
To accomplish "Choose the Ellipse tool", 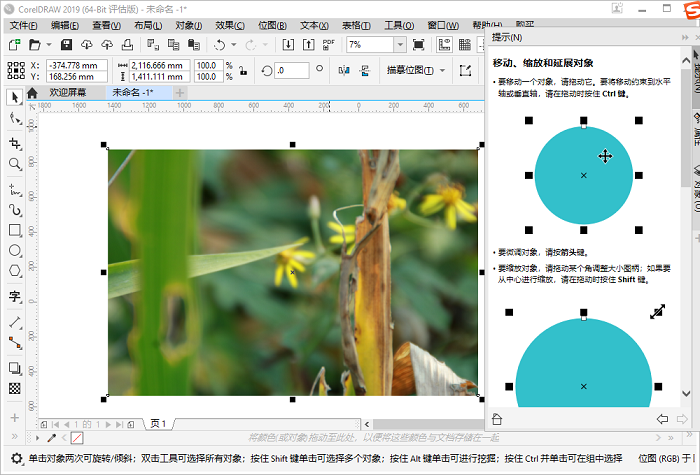I will pos(14,250).
